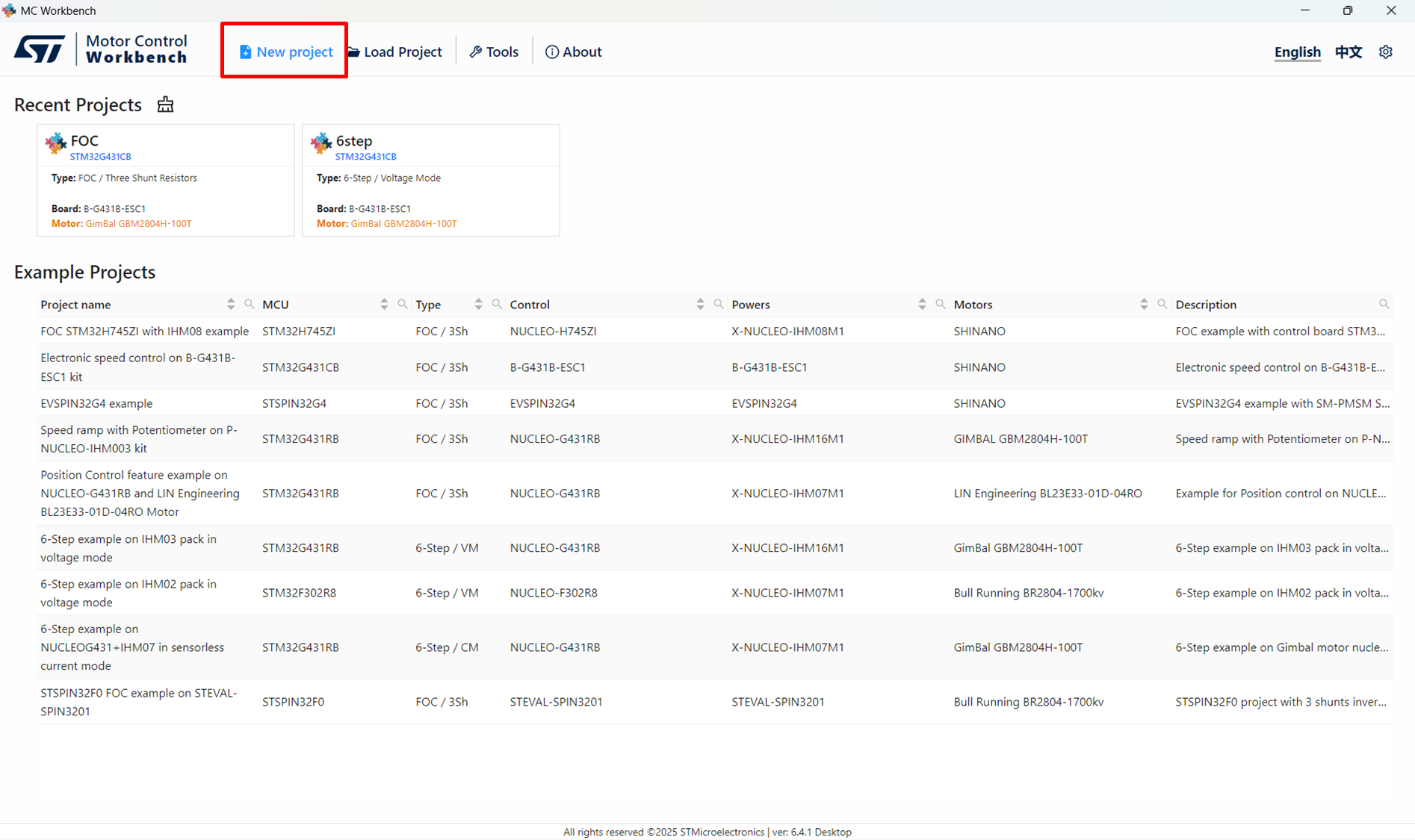Open the About page
Screen dimensions: 1415x840
[x=574, y=52]
